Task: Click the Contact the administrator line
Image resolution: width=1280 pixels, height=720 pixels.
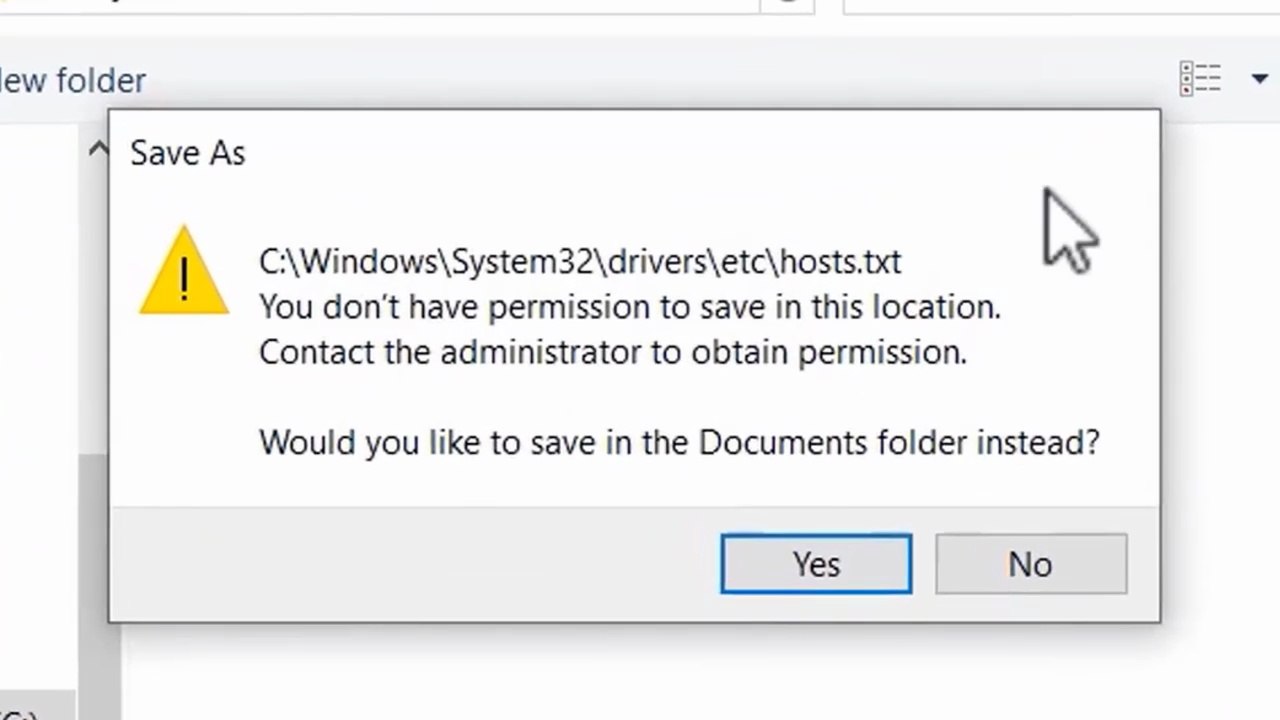Action: (x=613, y=352)
